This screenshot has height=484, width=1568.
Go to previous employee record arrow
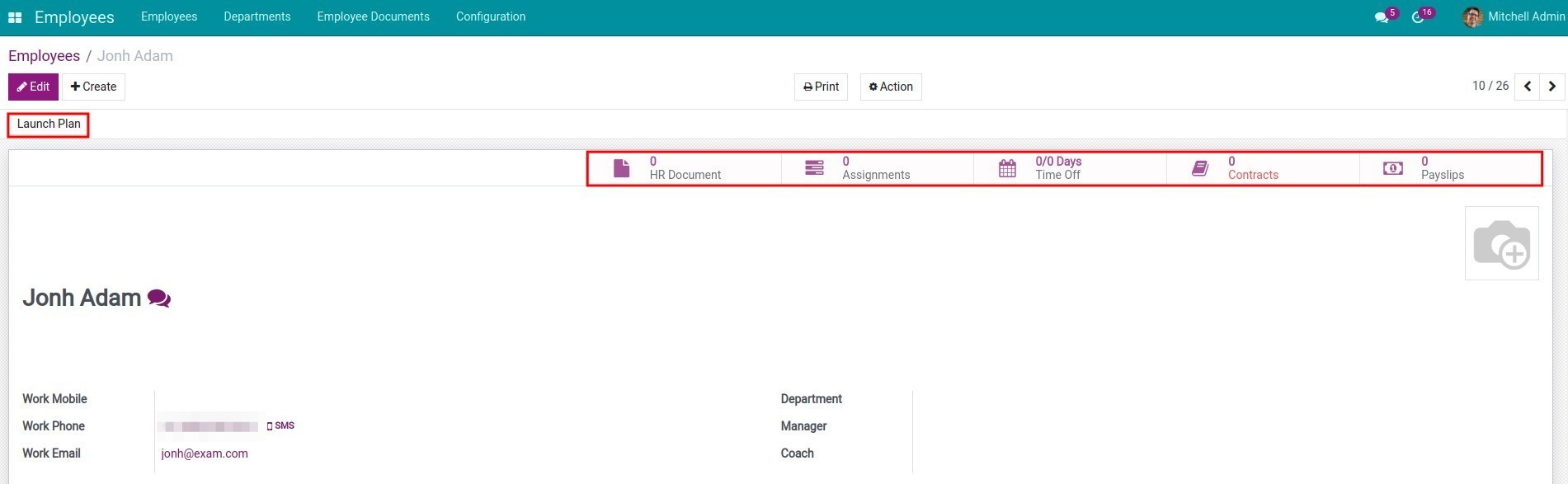pos(1528,87)
